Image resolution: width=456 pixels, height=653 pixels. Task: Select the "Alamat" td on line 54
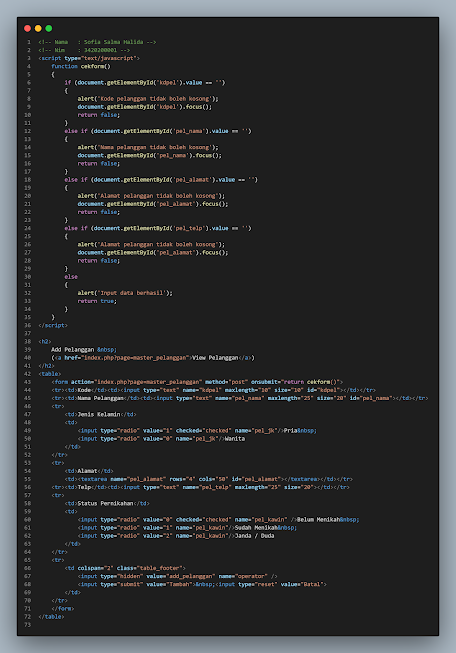pyautogui.click(x=89, y=471)
